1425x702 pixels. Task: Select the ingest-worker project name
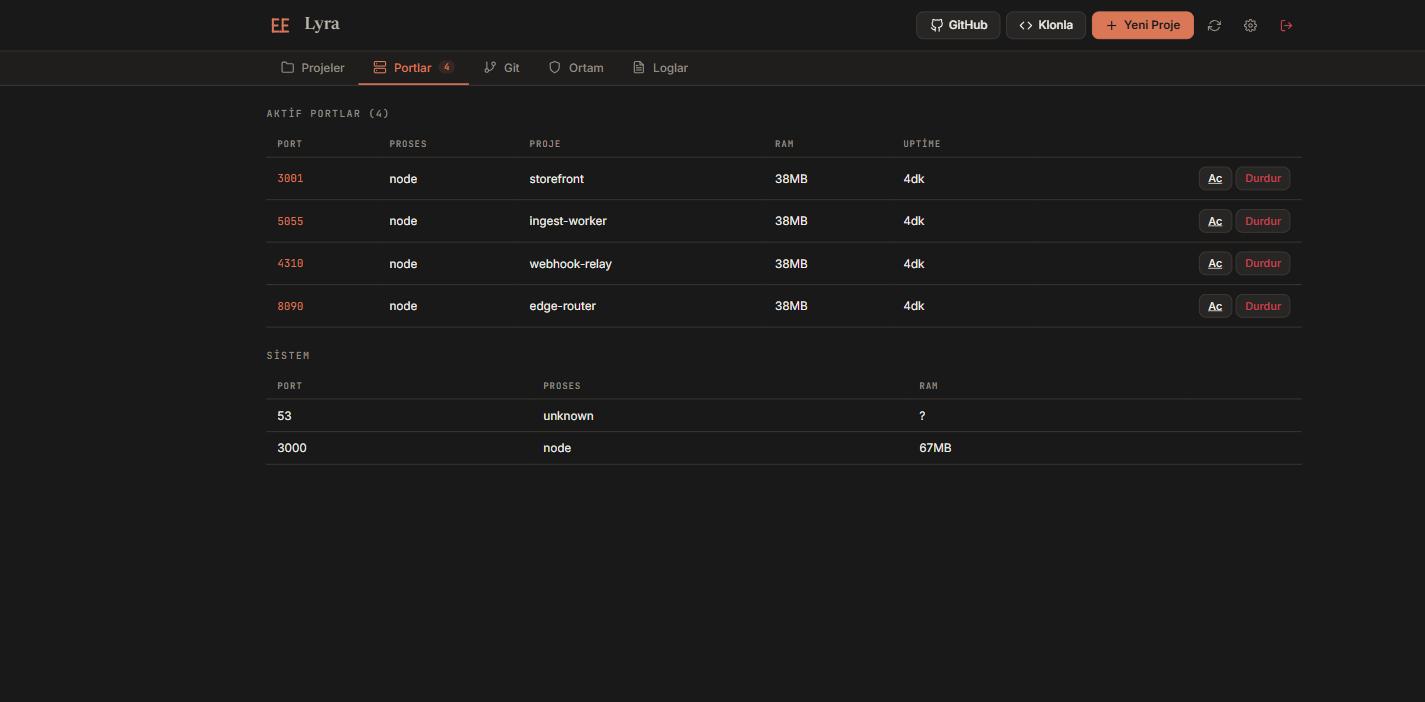click(x=568, y=221)
